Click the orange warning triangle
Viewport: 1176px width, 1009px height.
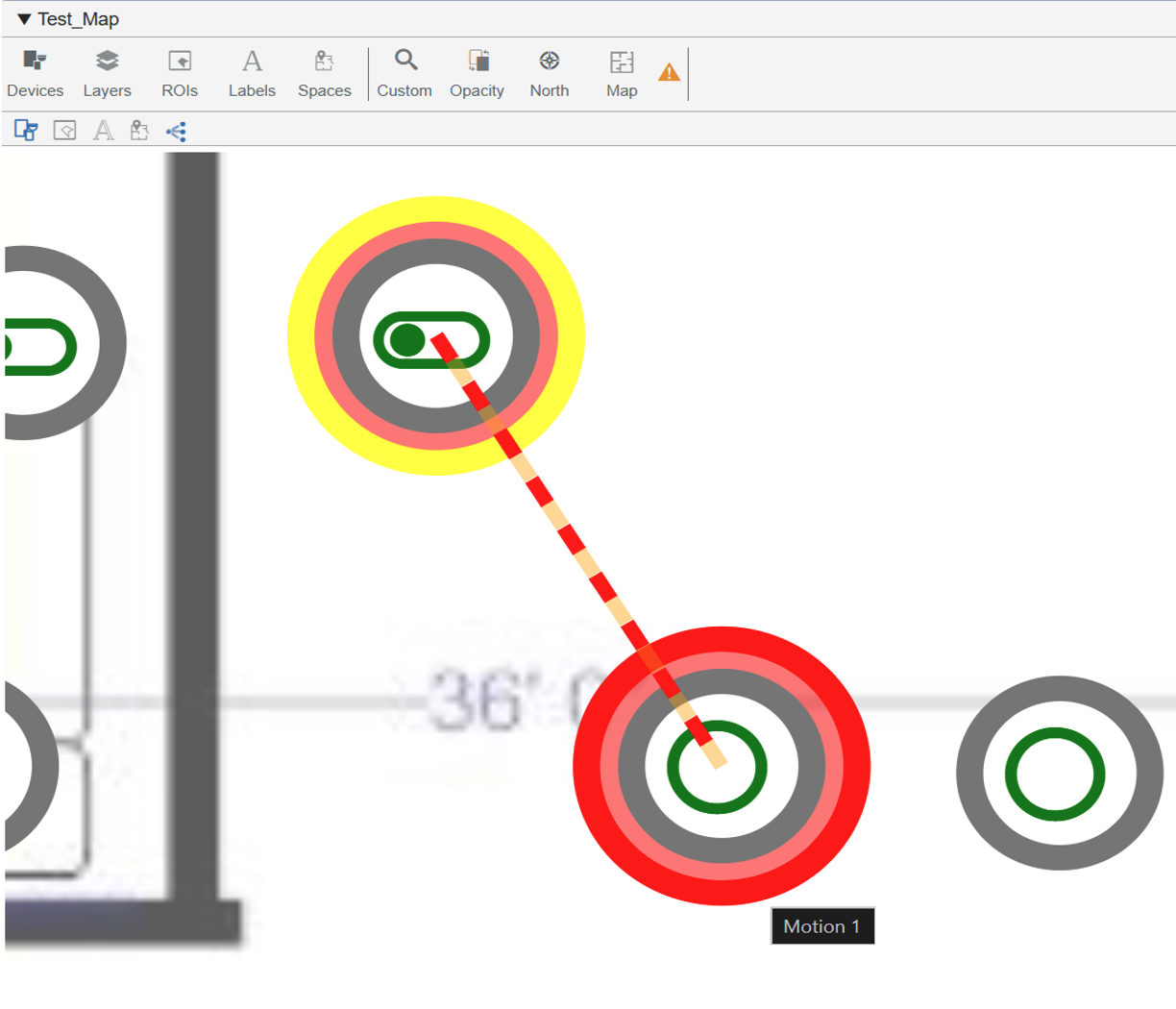[x=669, y=72]
